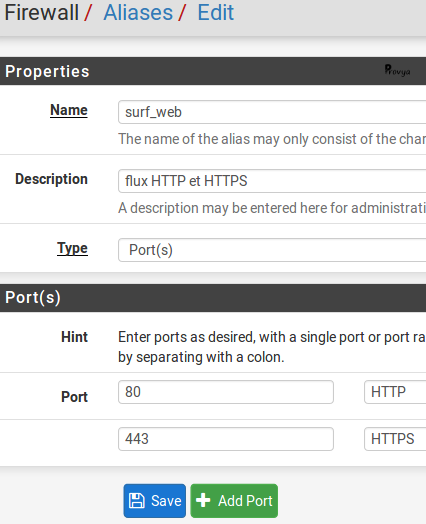Click the Description label
The height and width of the screenshot is (524, 426).
click(51, 179)
